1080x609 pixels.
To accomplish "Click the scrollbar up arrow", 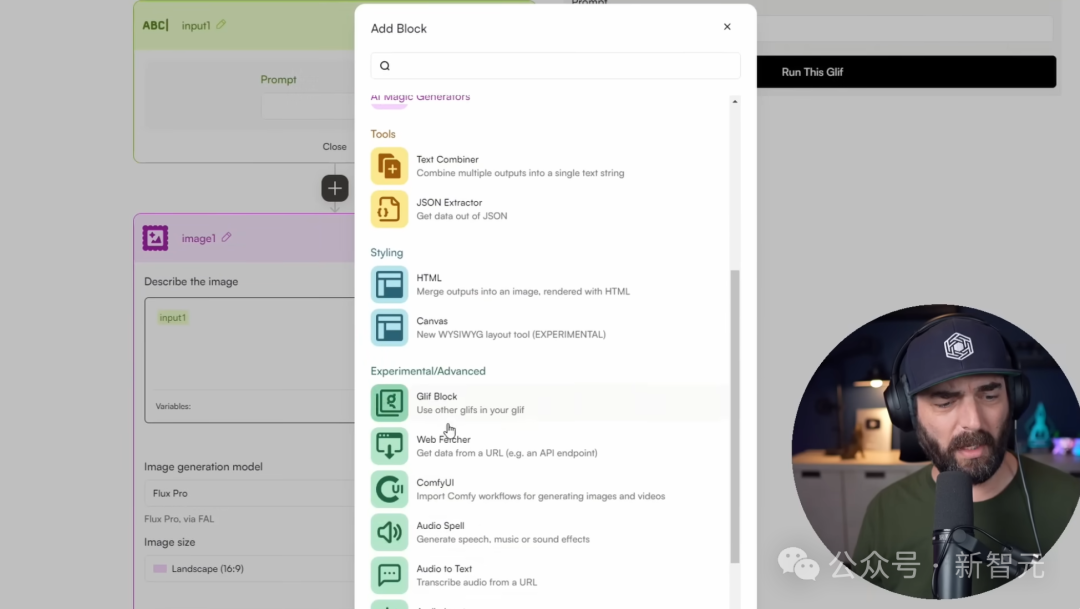I will coord(735,101).
